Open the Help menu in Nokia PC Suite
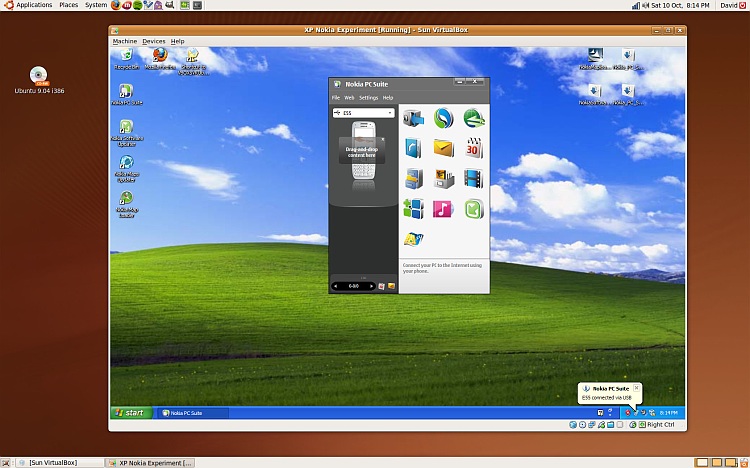Viewport: 750px width, 468px height. tap(387, 98)
